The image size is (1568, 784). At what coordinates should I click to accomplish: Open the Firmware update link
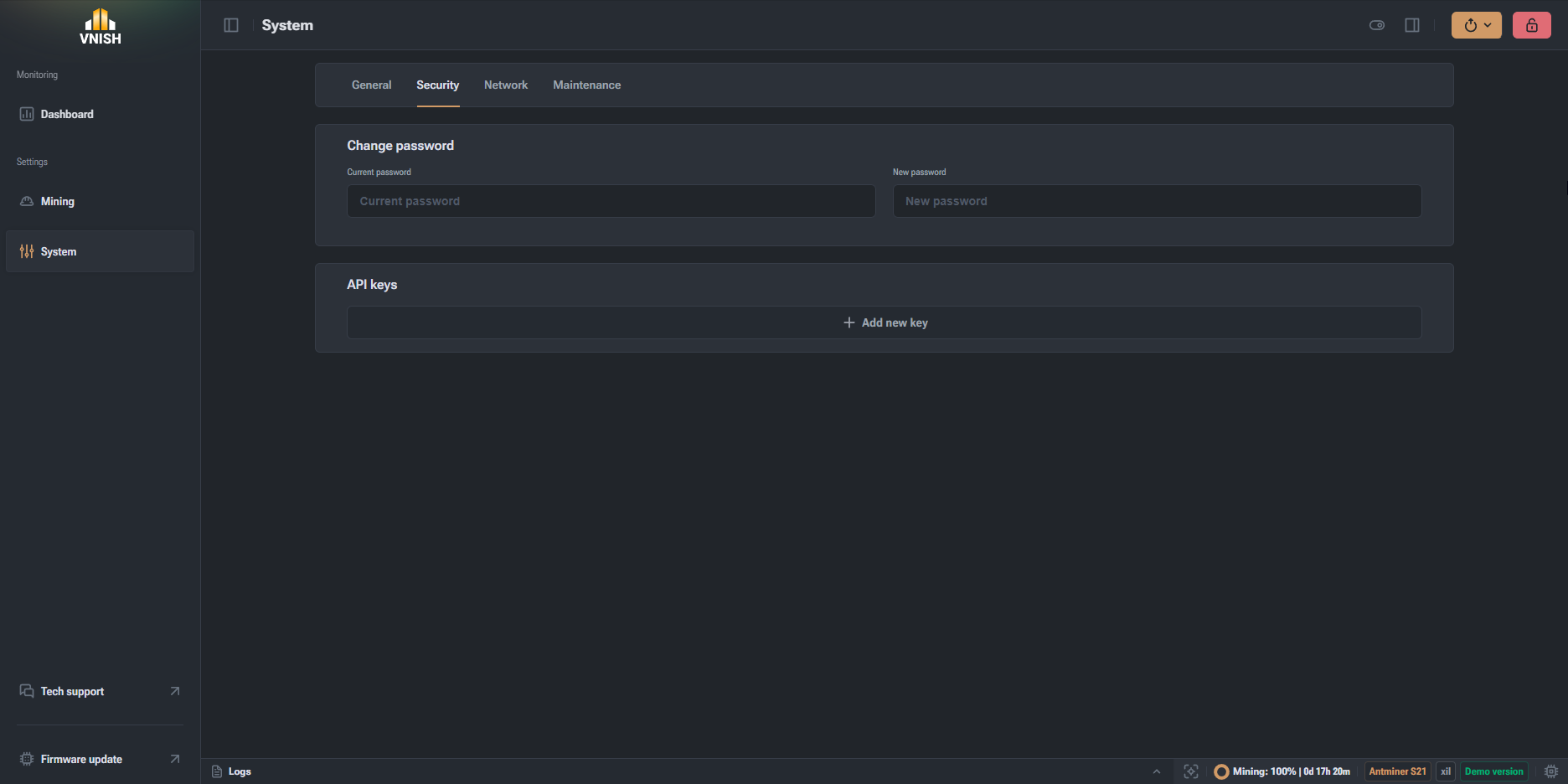100,759
